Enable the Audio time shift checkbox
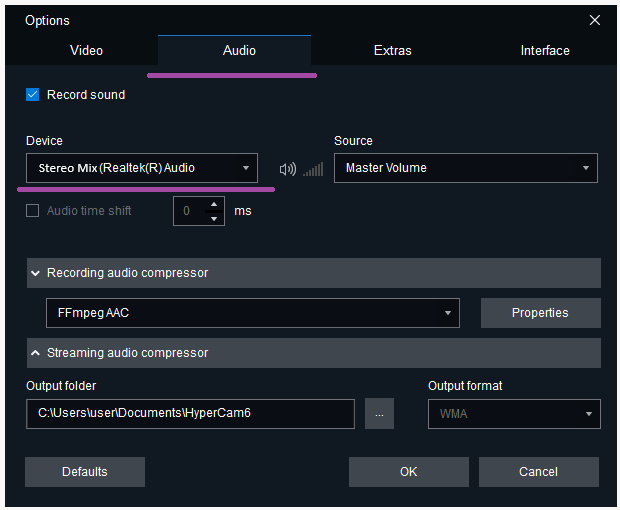The width and height of the screenshot is (620, 510). [32, 210]
